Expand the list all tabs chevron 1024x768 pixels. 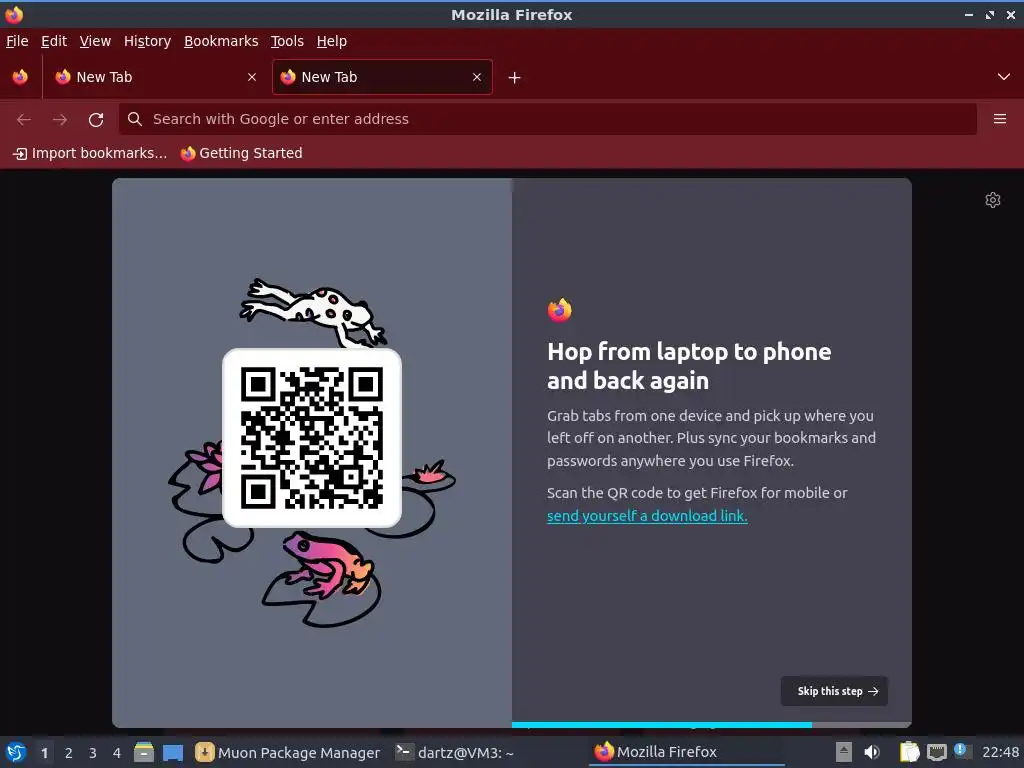[1004, 77]
